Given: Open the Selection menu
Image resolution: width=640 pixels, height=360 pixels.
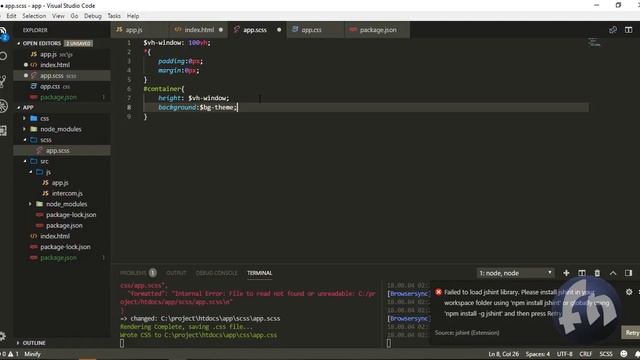Looking at the screenshot, I should [34, 16].
